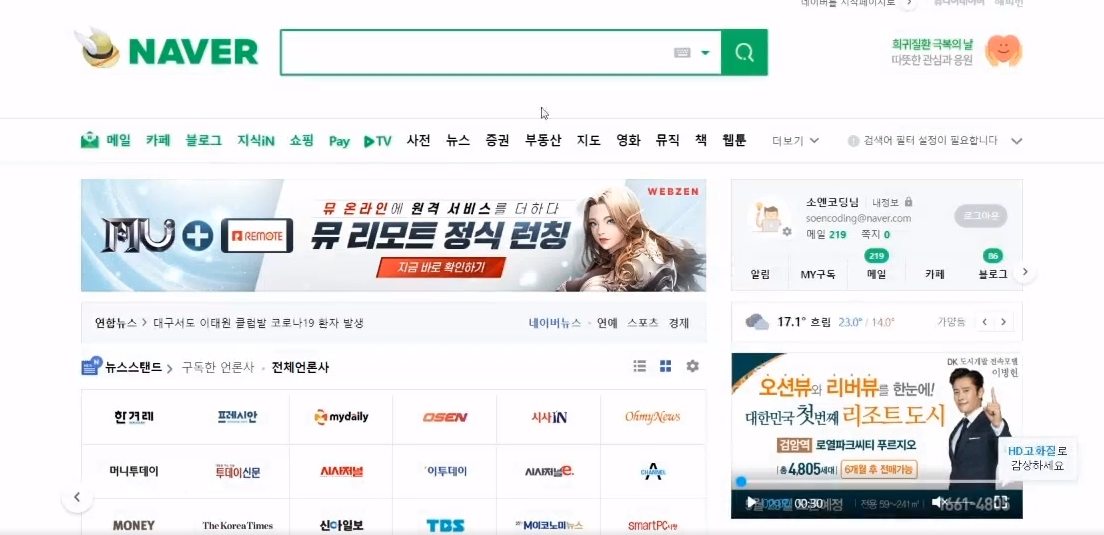Show next profile tabs with right arrow

[x=1025, y=272]
